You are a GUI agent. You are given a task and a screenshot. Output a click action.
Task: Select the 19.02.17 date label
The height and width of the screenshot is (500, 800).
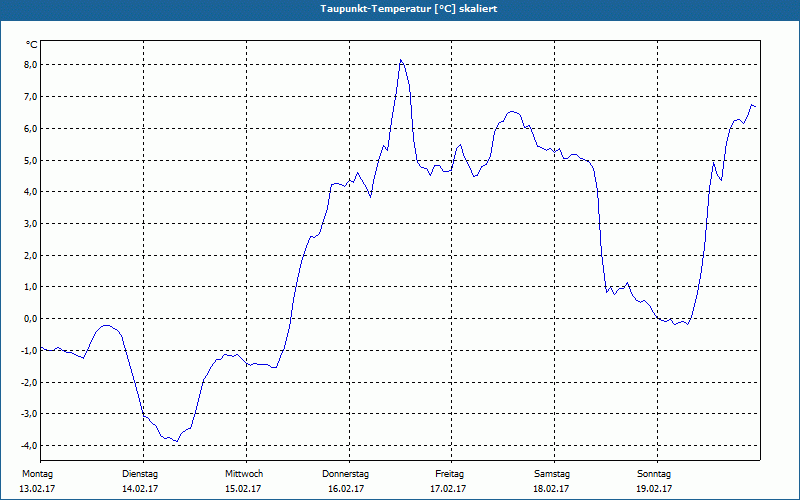click(x=654, y=489)
